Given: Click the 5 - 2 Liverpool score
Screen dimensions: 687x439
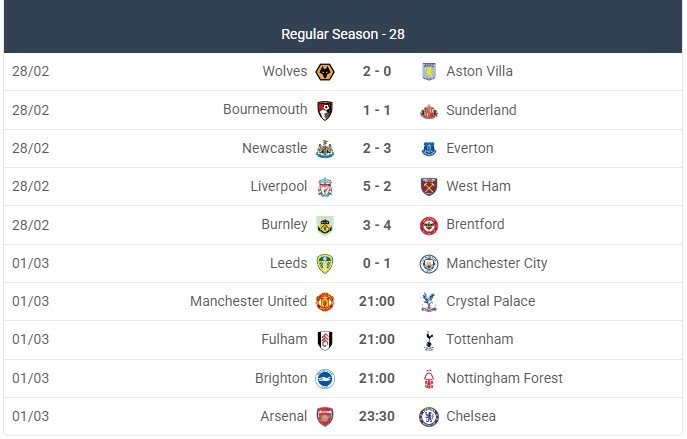Looking at the screenshot, I should click(377, 187).
